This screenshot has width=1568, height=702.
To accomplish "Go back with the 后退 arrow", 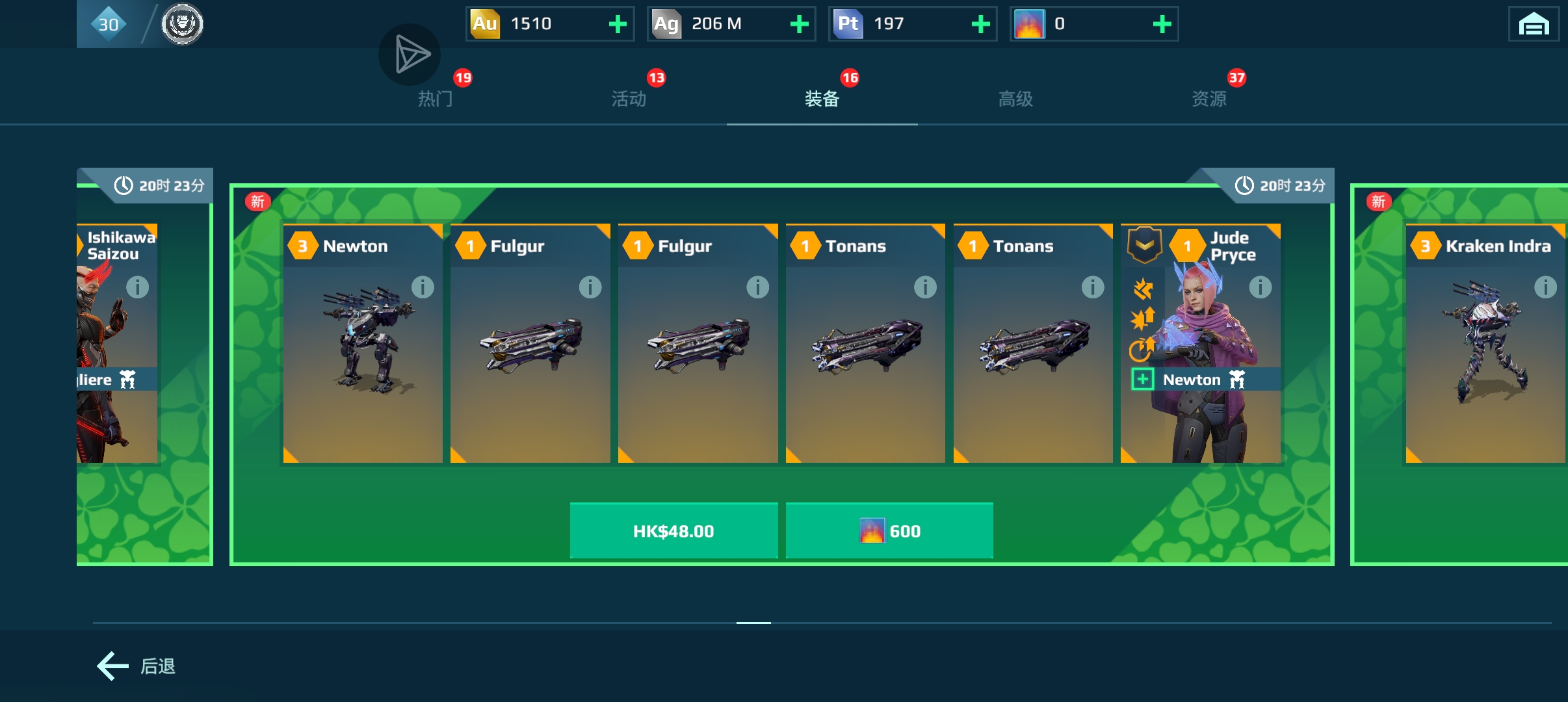I will click(137, 666).
